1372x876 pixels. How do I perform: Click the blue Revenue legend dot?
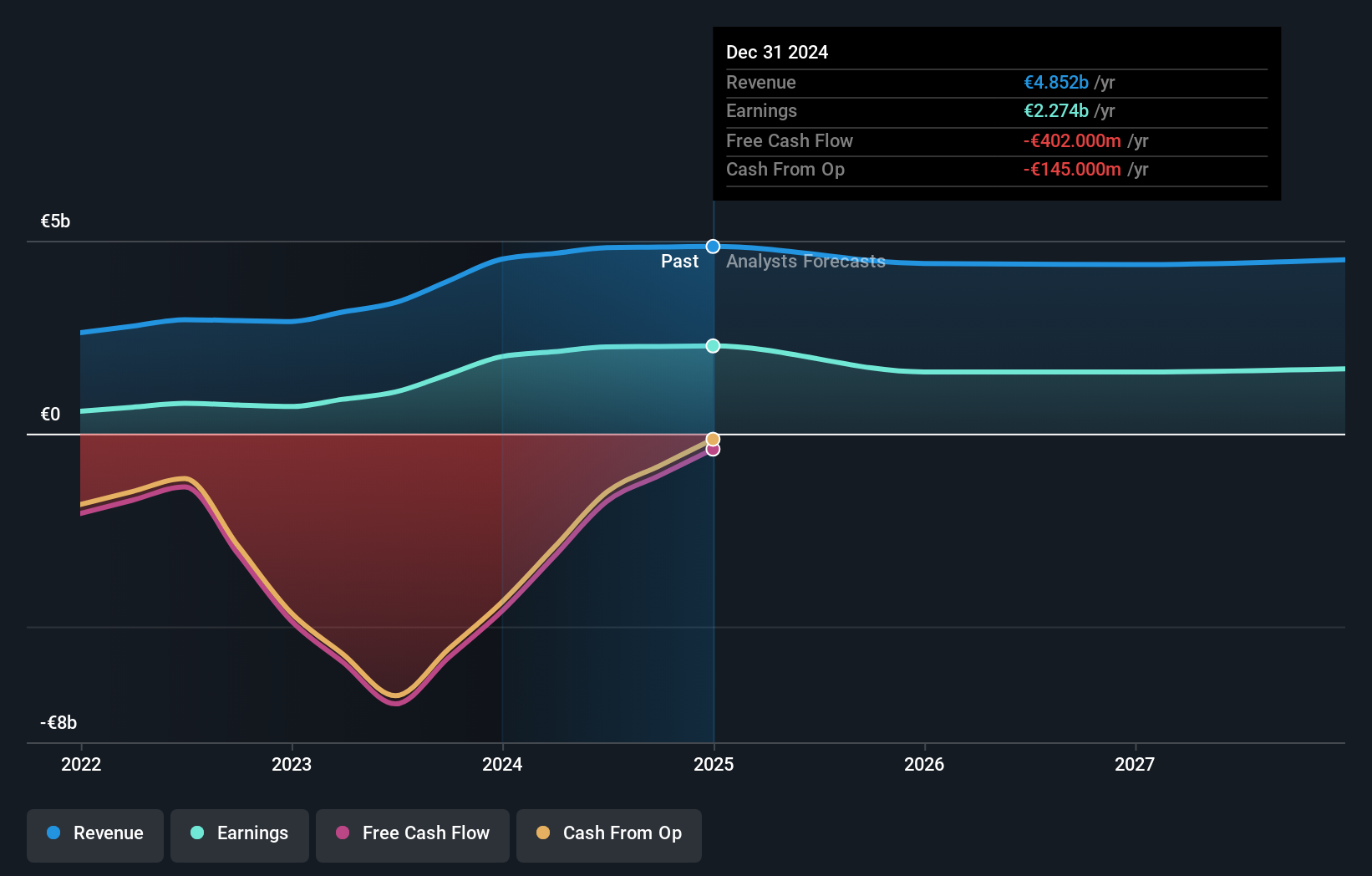53,833
